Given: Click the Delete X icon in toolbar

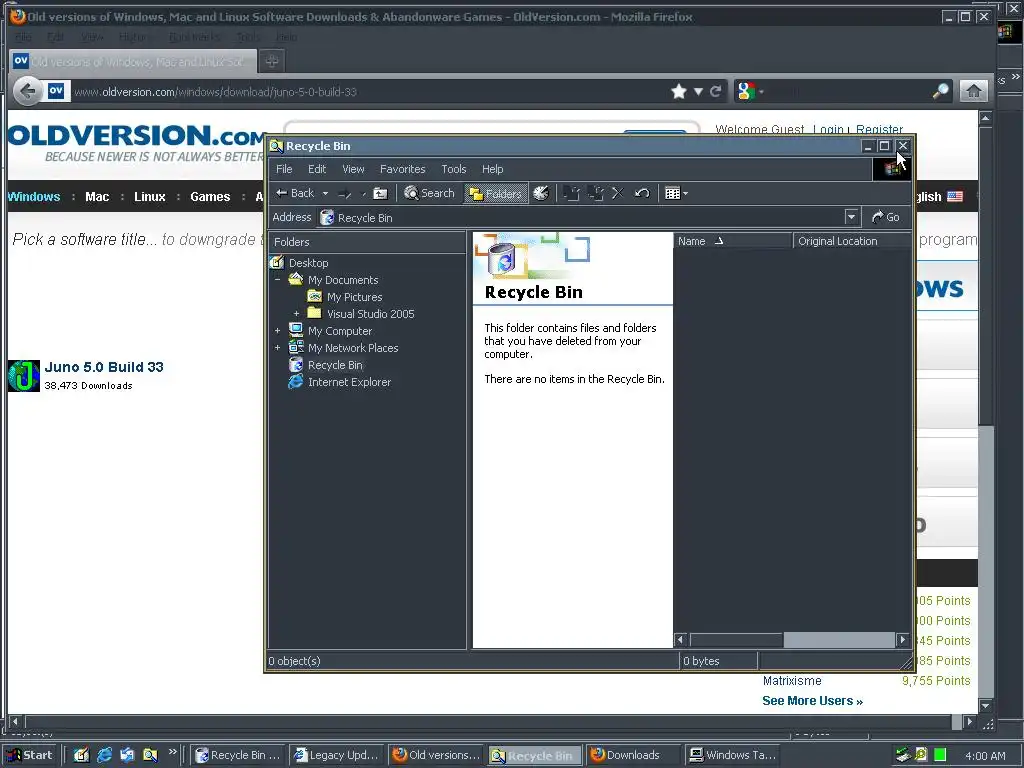Looking at the screenshot, I should [x=618, y=193].
